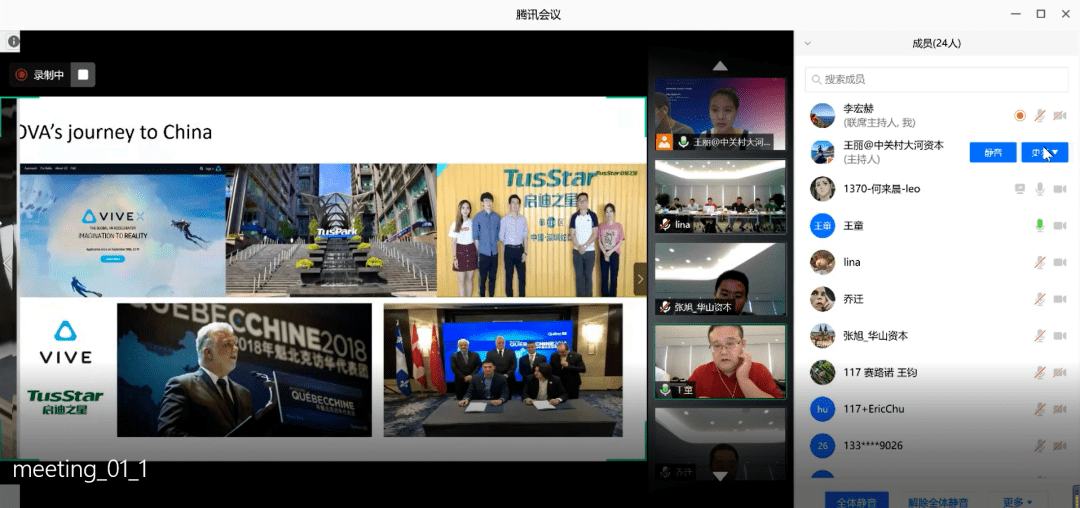Click 乔迁's avatar picture

[x=822, y=299]
